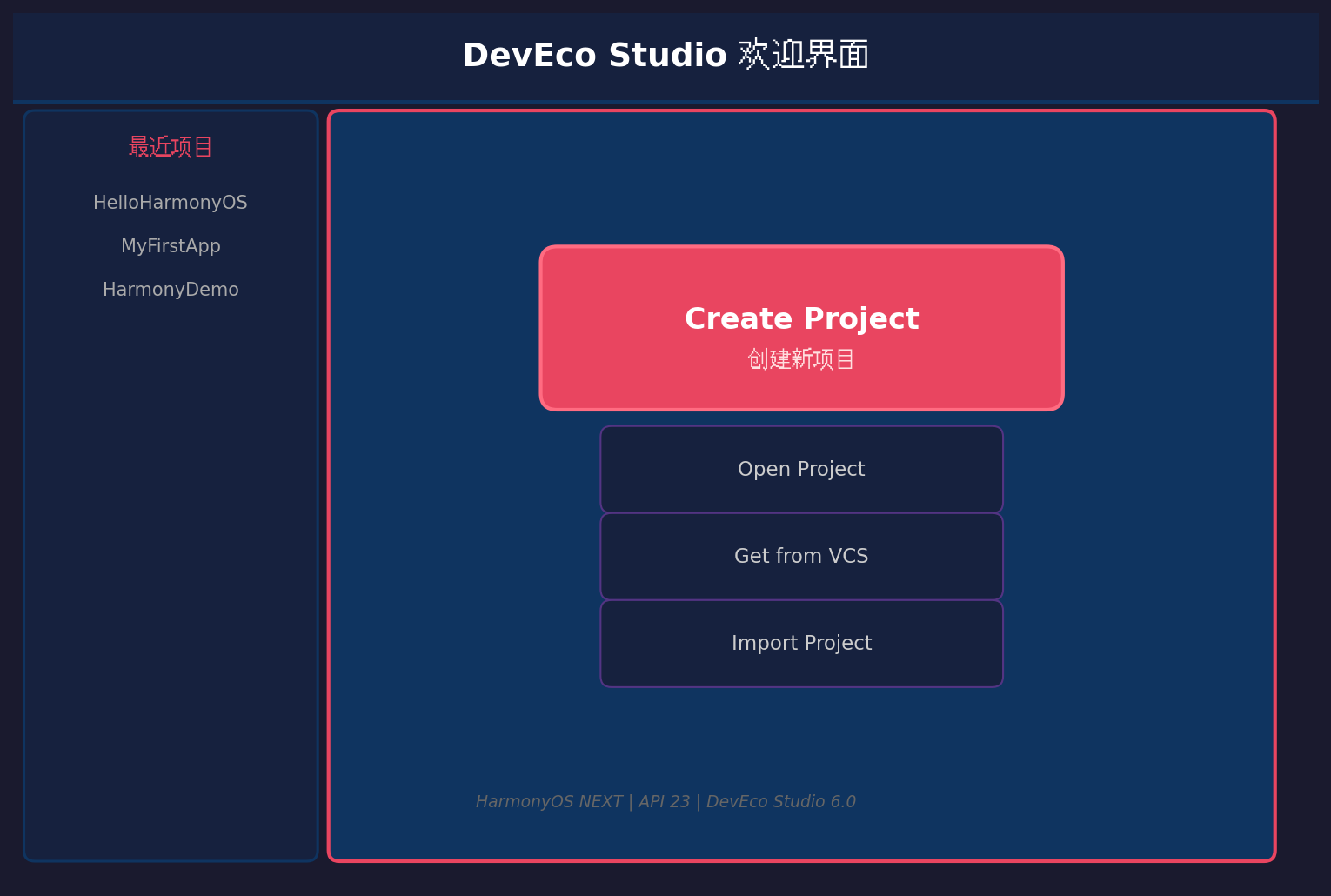Viewport: 1331px width, 896px height.
Task: Choose Import Project
Action: click(x=801, y=644)
